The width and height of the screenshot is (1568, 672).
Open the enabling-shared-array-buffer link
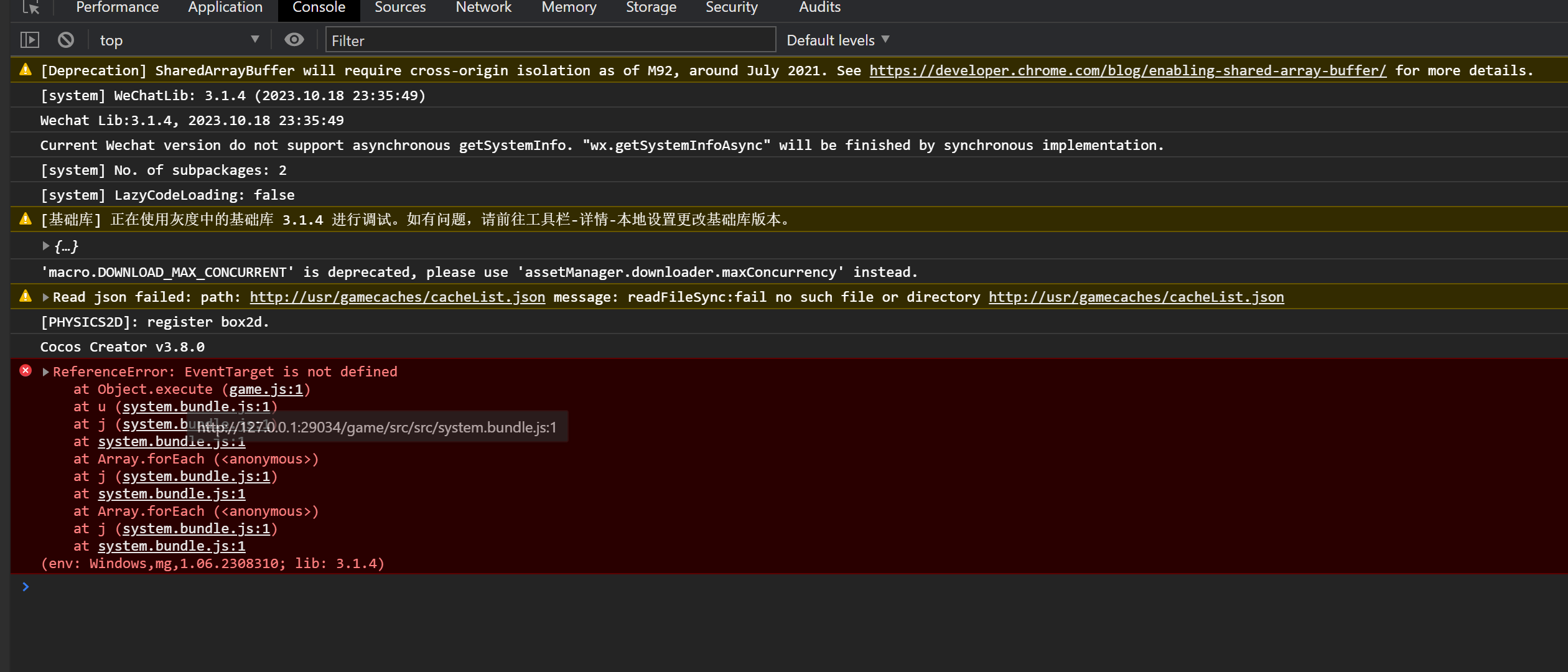(1127, 70)
